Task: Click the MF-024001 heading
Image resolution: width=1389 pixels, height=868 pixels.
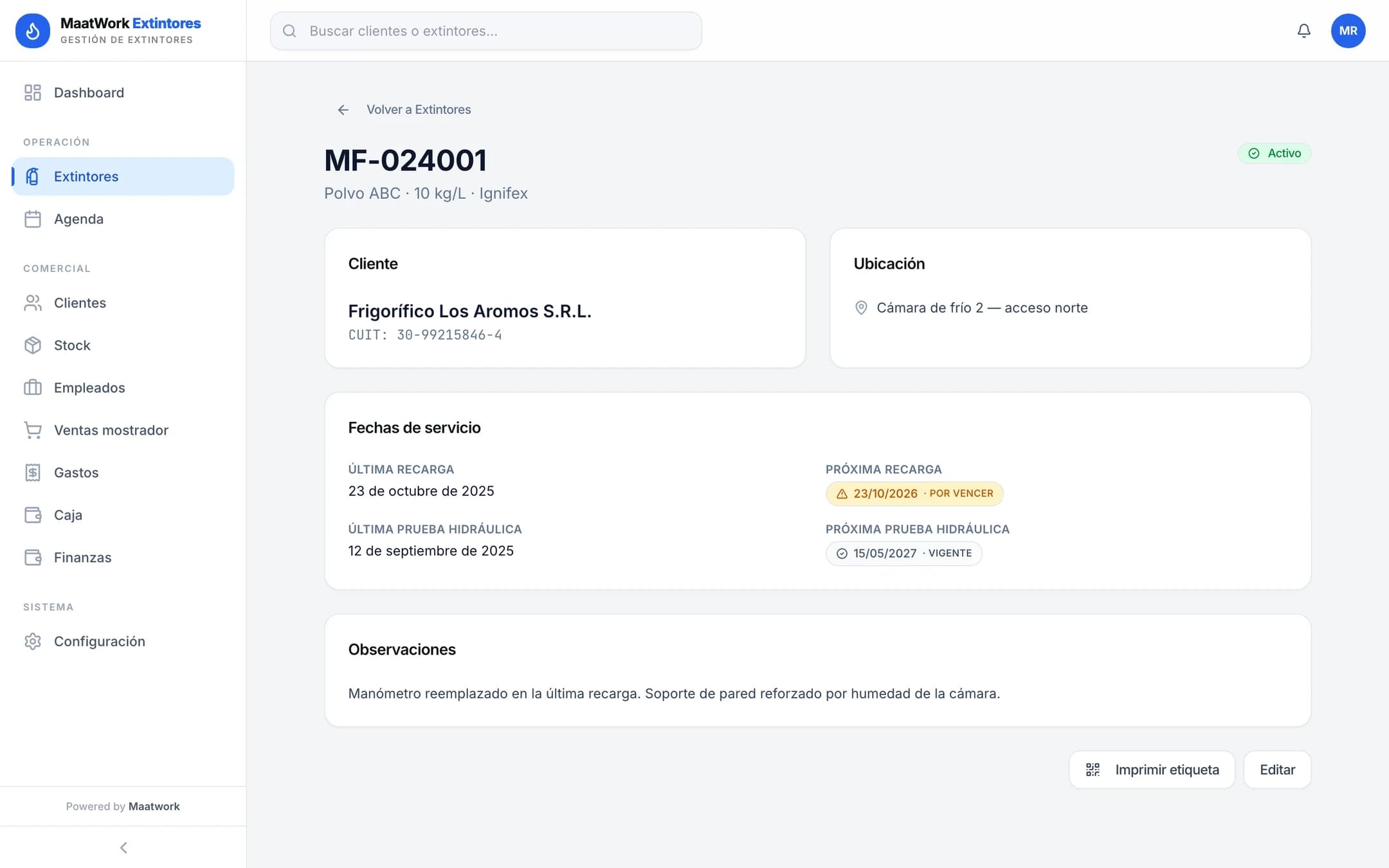Action: click(405, 160)
